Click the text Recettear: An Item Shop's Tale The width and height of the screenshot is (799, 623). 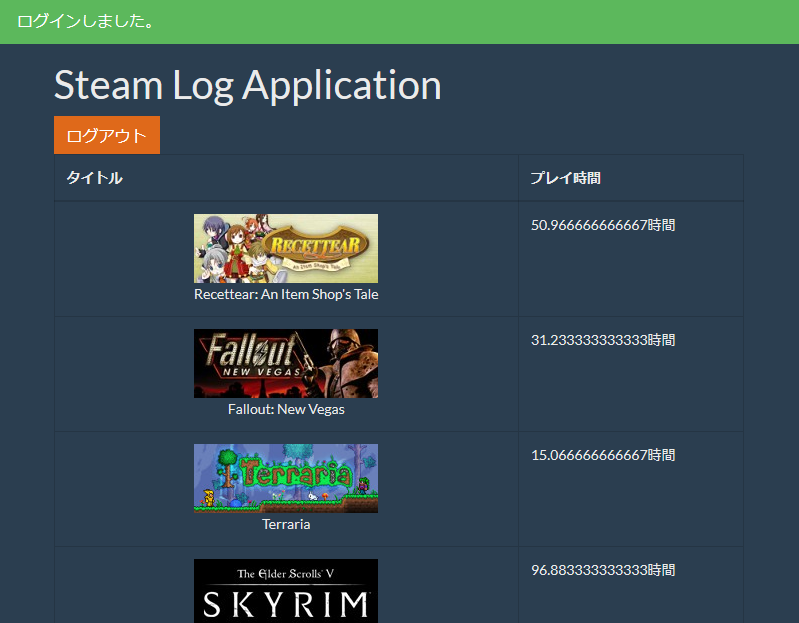click(286, 294)
